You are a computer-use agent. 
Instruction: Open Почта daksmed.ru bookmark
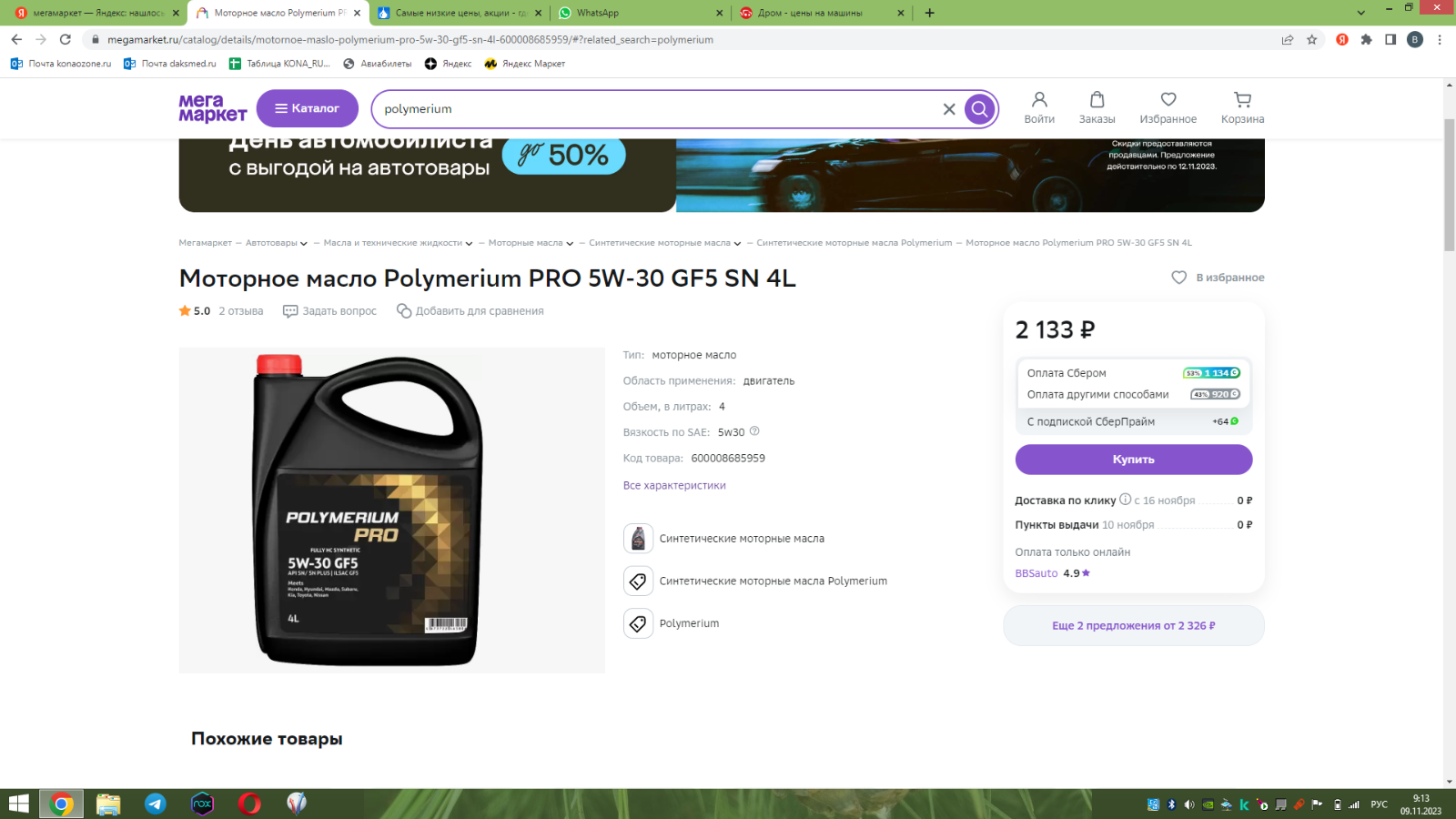point(170,64)
